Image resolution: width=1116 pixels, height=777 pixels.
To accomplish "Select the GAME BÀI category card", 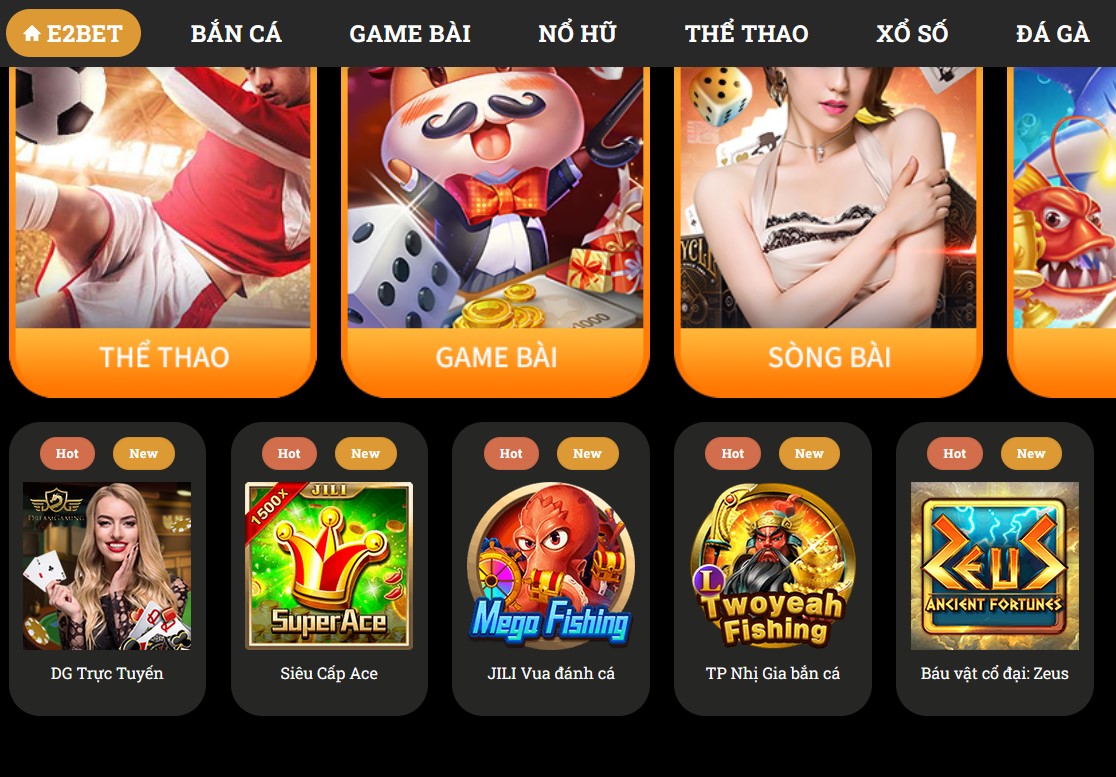I will (495, 232).
